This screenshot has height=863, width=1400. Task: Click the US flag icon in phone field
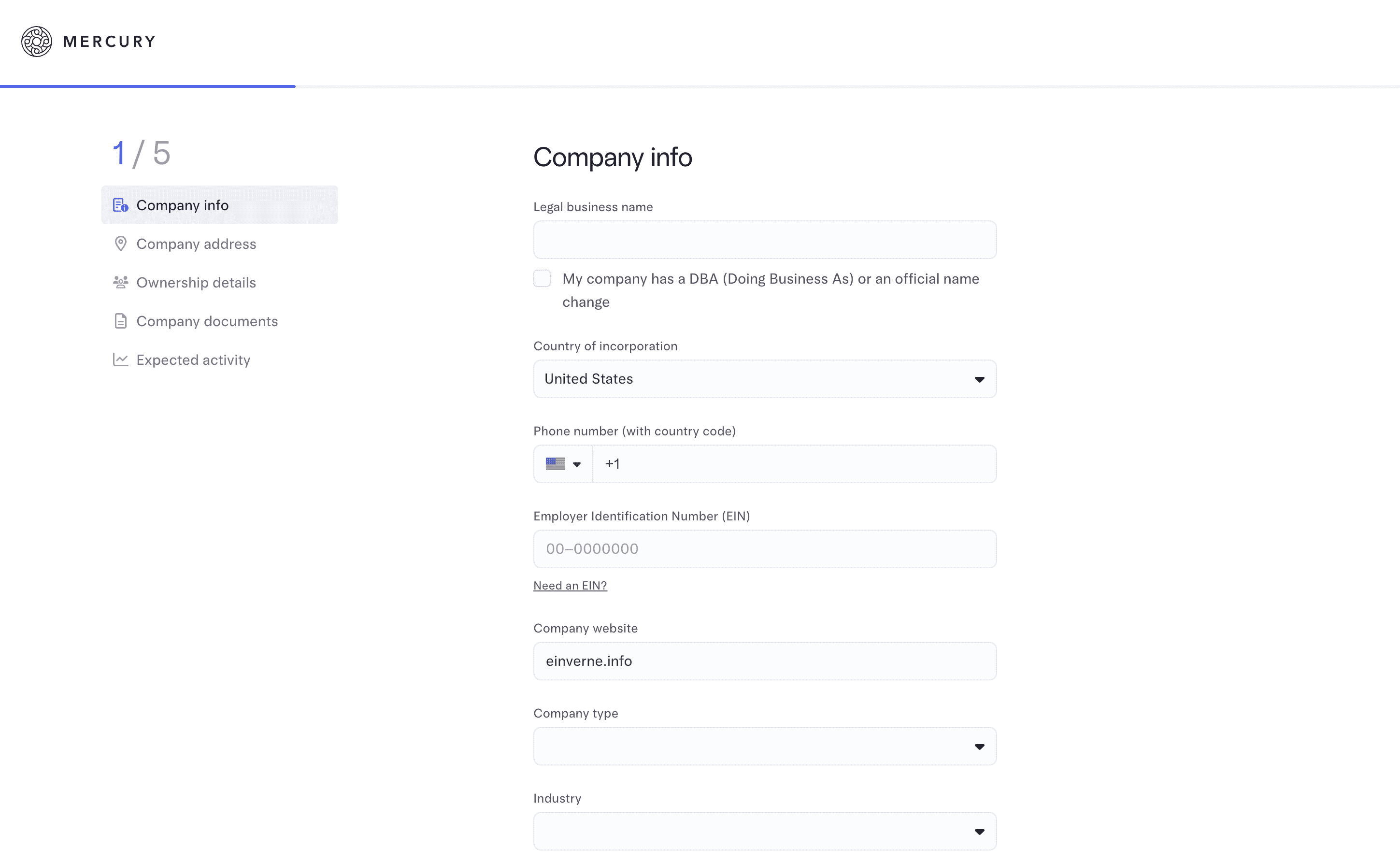[x=555, y=464]
